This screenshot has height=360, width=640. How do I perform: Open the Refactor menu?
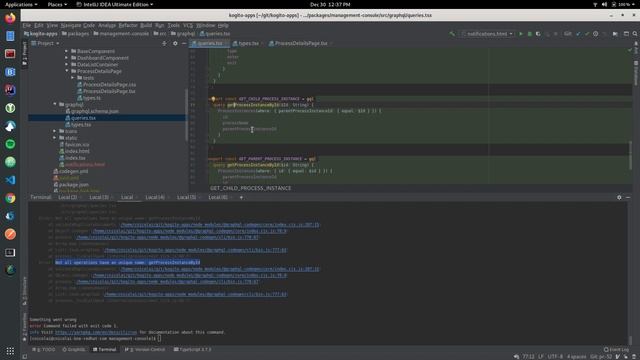click(128, 25)
